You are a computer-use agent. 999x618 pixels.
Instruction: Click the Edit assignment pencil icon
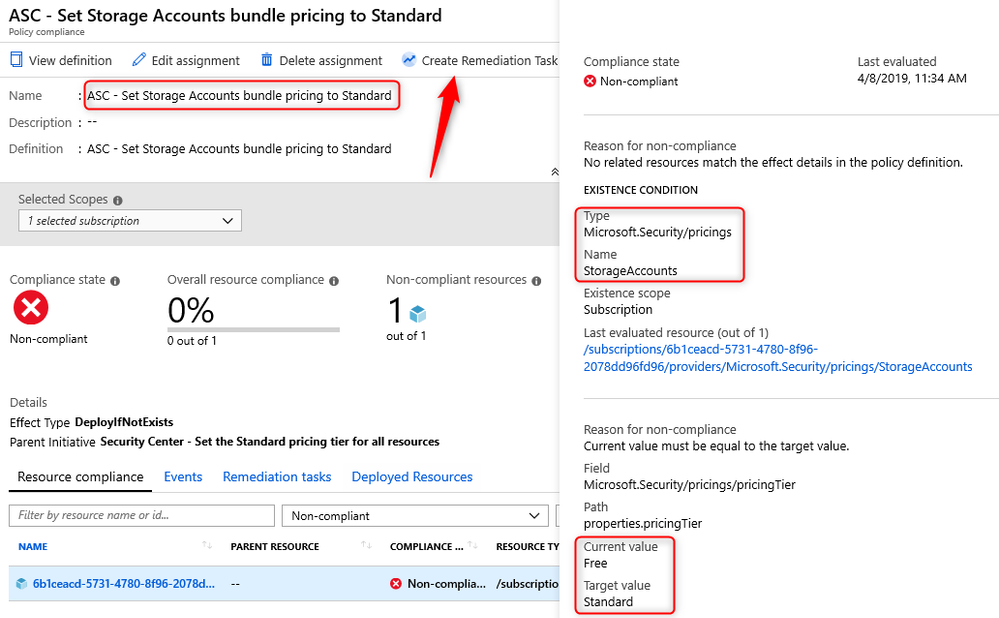[139, 60]
